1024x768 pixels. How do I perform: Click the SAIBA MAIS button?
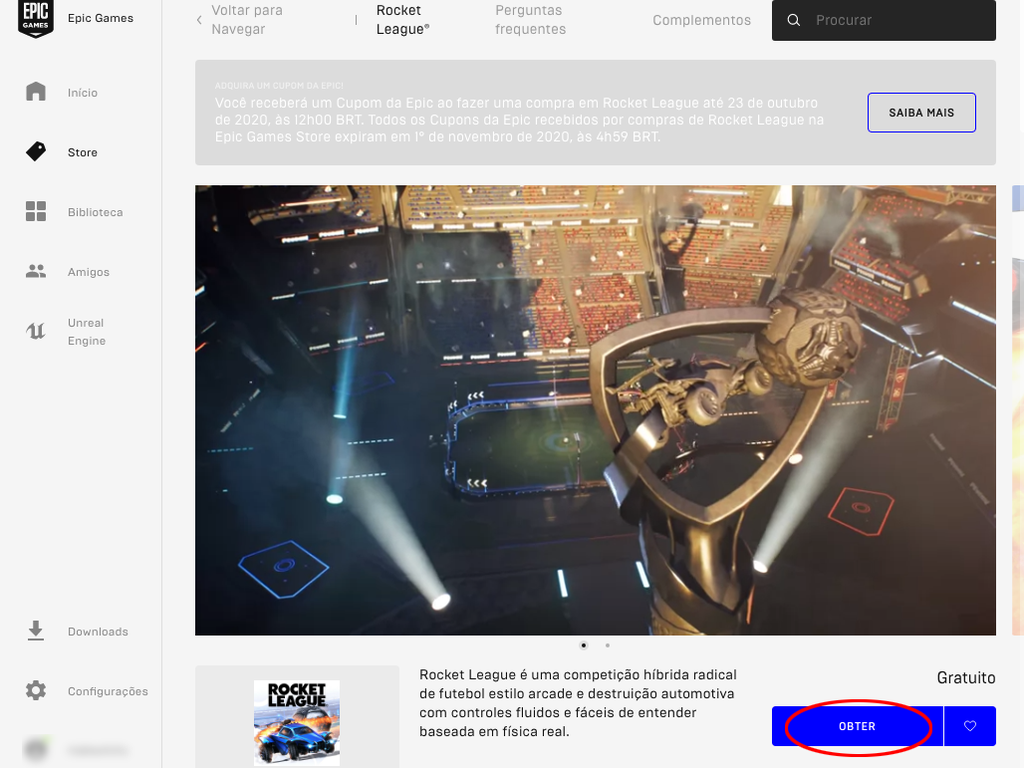pyautogui.click(x=921, y=112)
